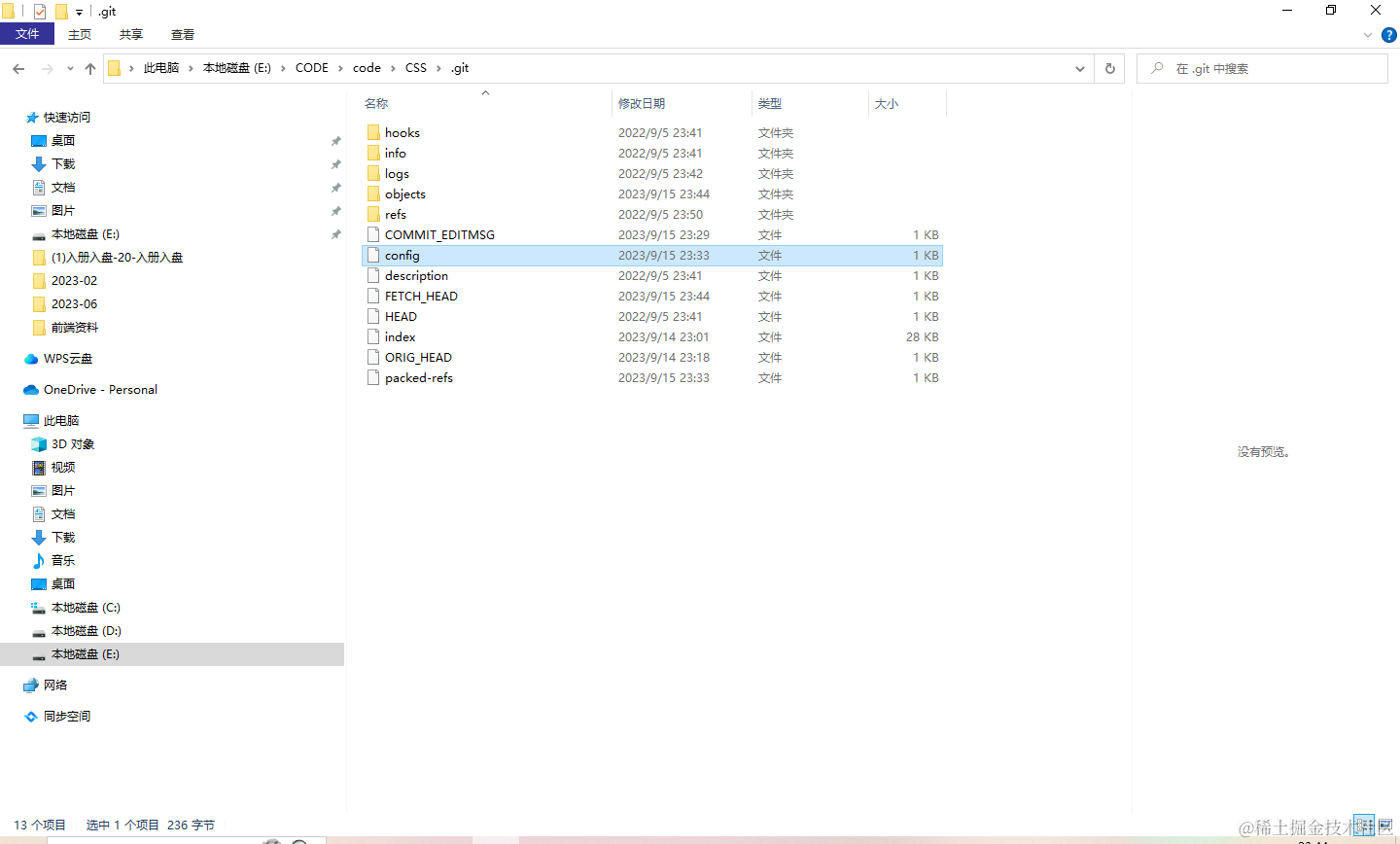Sort files by 修改日期 column header
The height and width of the screenshot is (844, 1400).
coord(642,103)
